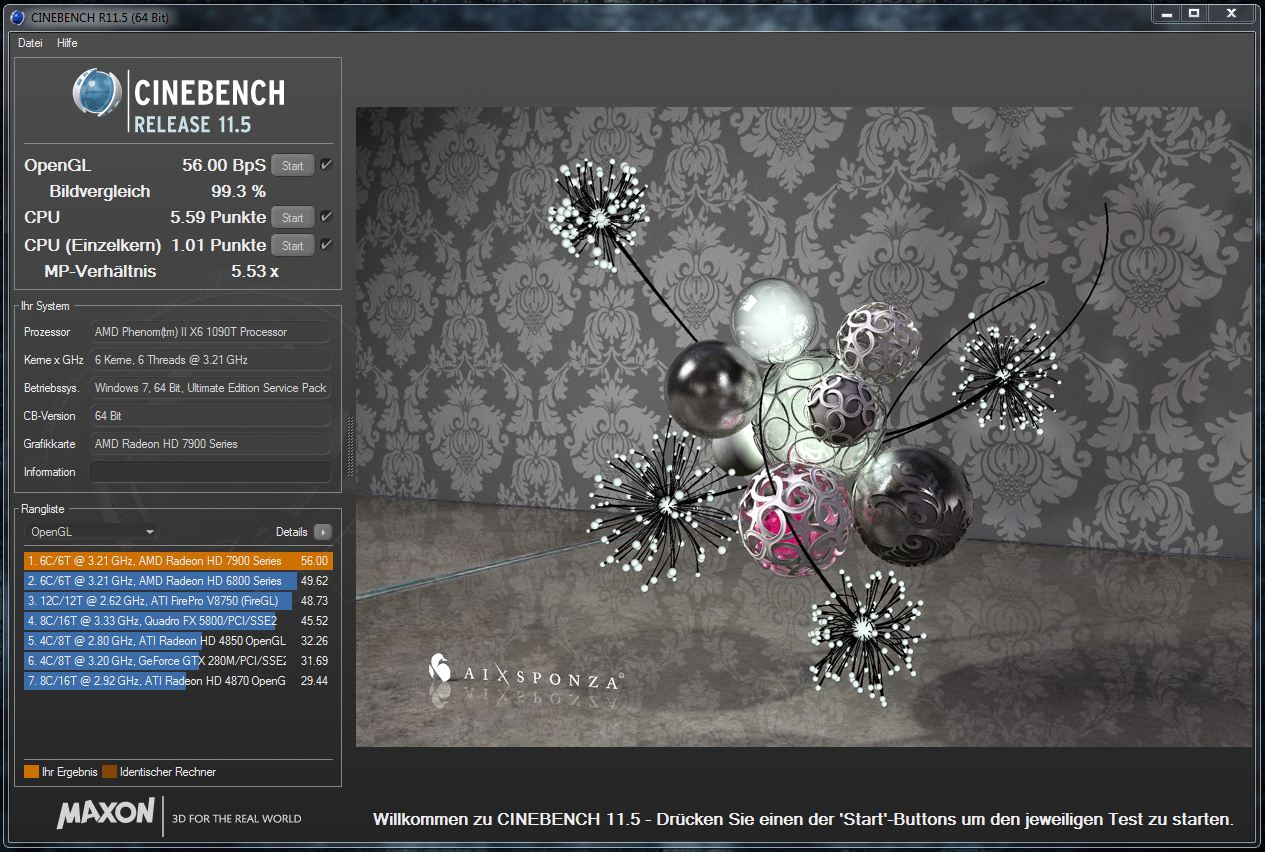Viewport: 1265px width, 852px height.
Task: Toggle the CPU test checkbox
Action: click(x=327, y=216)
